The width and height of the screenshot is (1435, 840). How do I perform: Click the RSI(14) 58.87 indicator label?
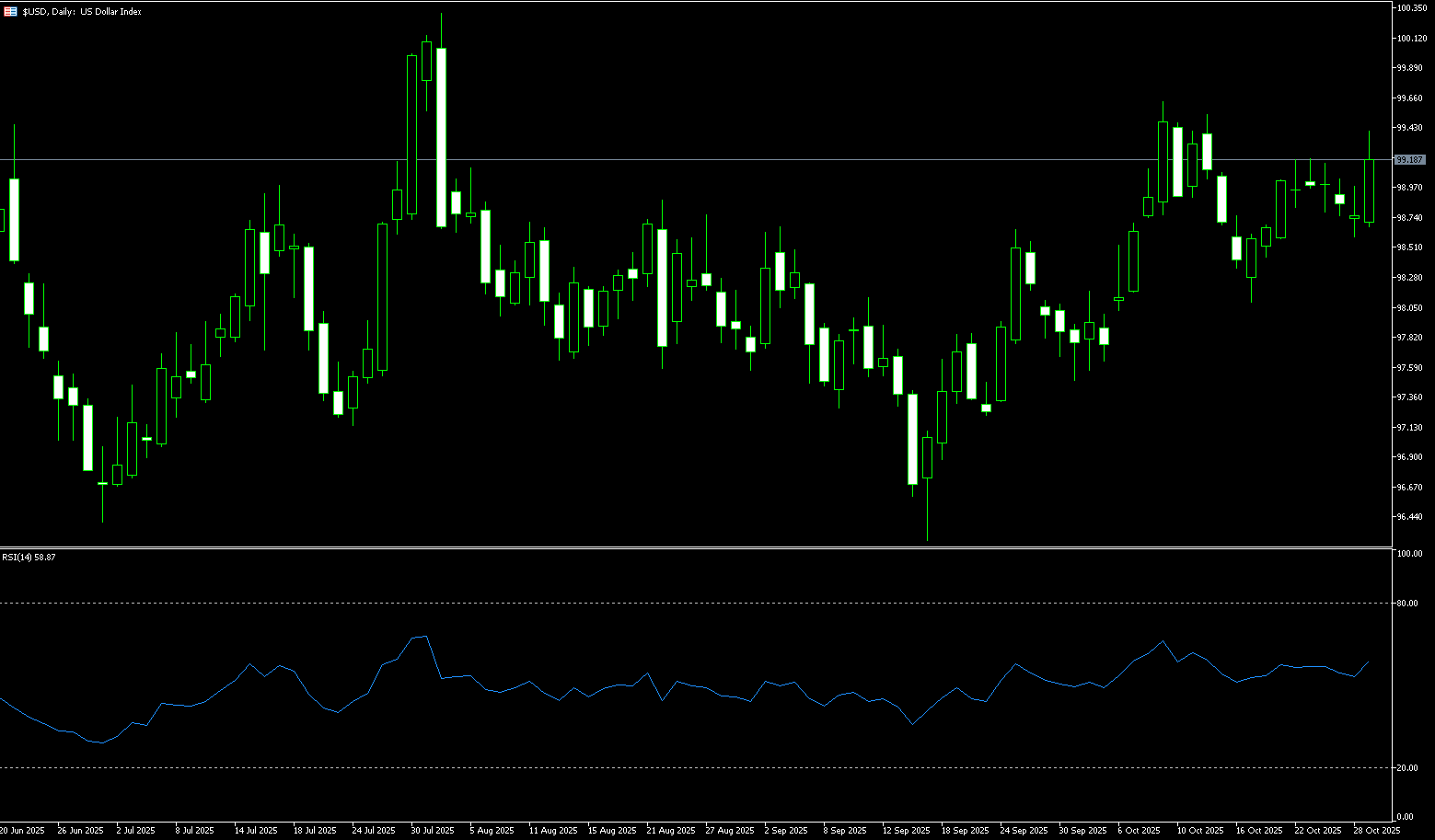pos(29,558)
